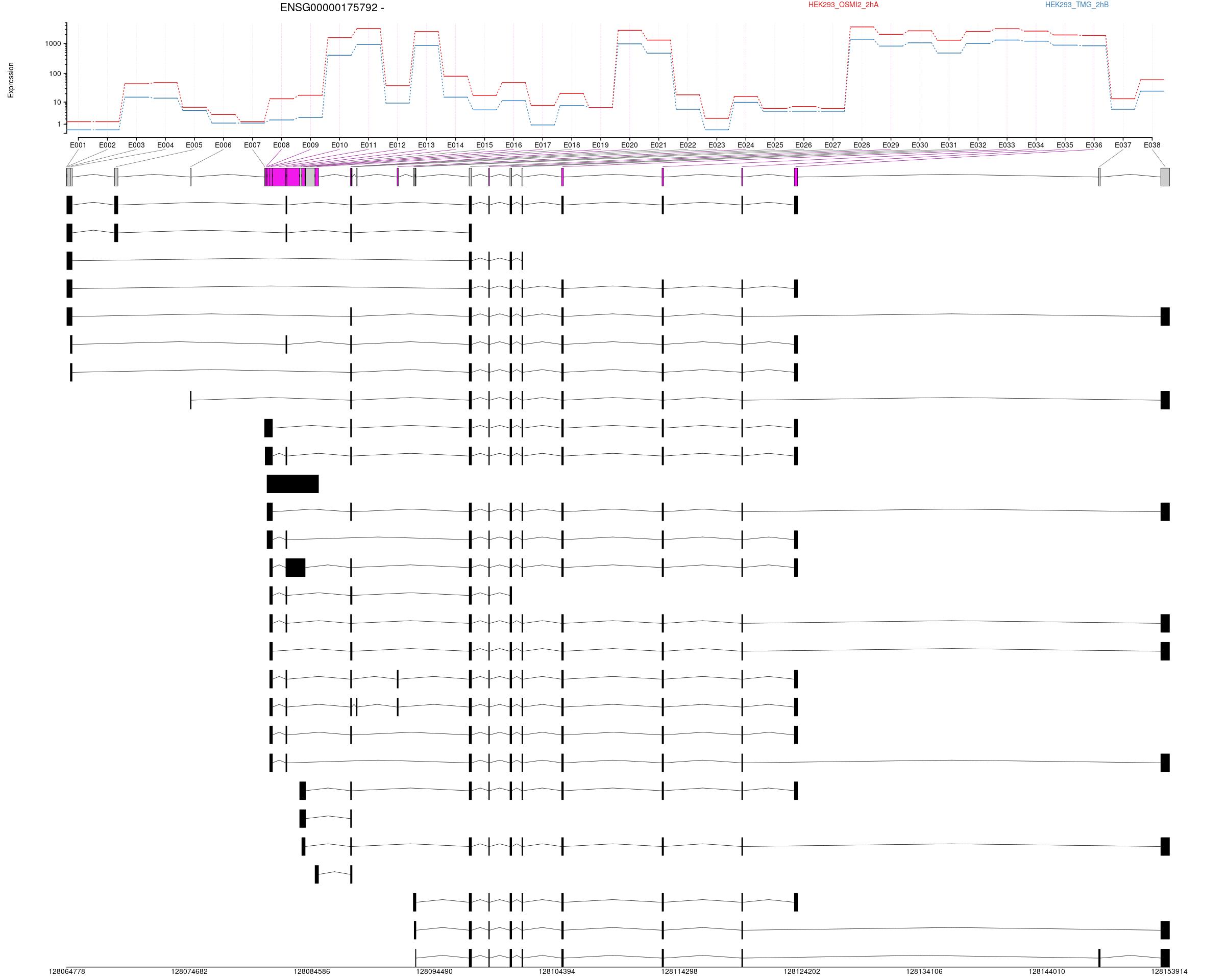Click exon label E029

(x=891, y=145)
